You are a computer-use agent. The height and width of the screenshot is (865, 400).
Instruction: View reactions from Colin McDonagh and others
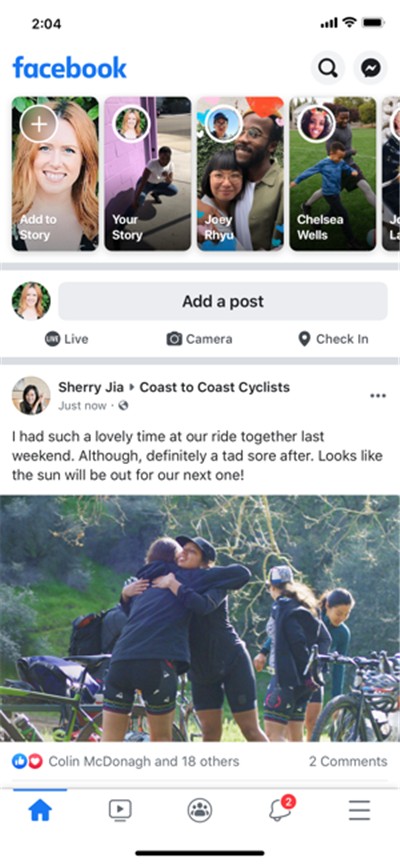point(126,761)
